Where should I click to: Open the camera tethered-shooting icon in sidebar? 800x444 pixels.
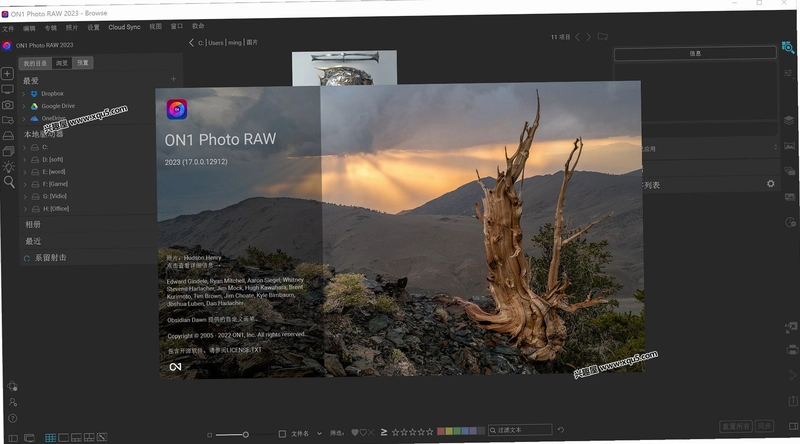[8, 105]
